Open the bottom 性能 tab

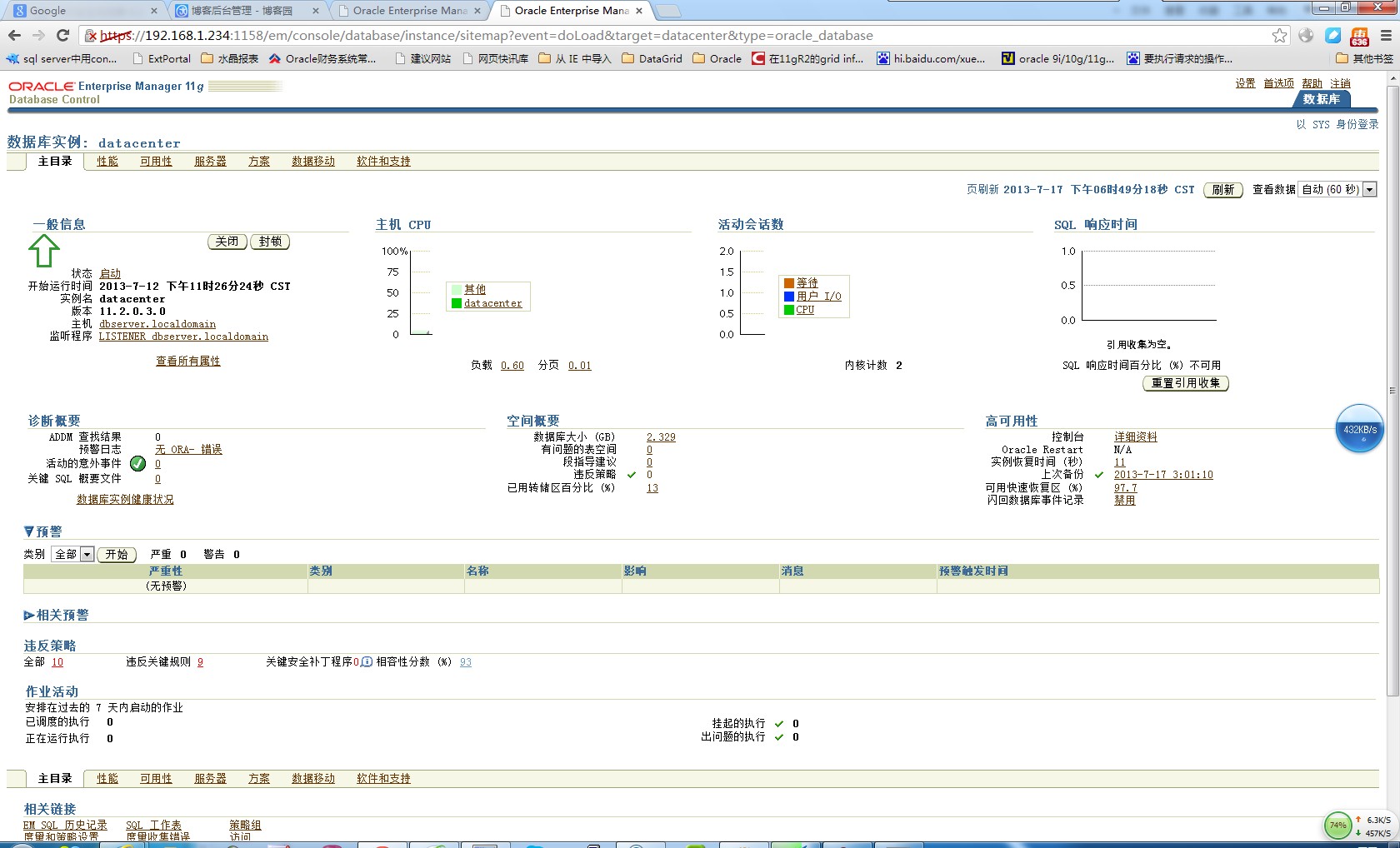[107, 779]
